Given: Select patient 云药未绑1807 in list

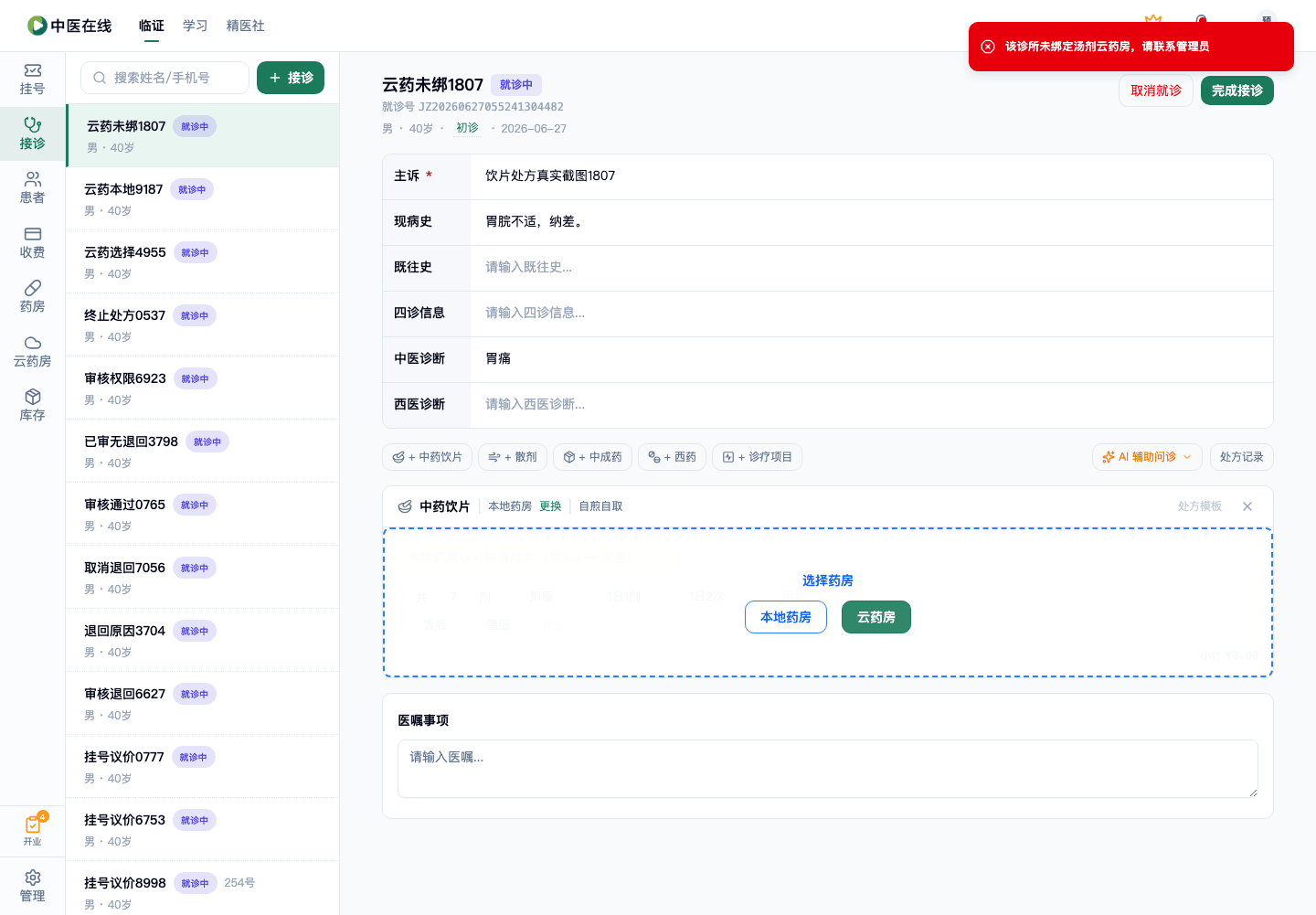Looking at the screenshot, I should pos(203,135).
